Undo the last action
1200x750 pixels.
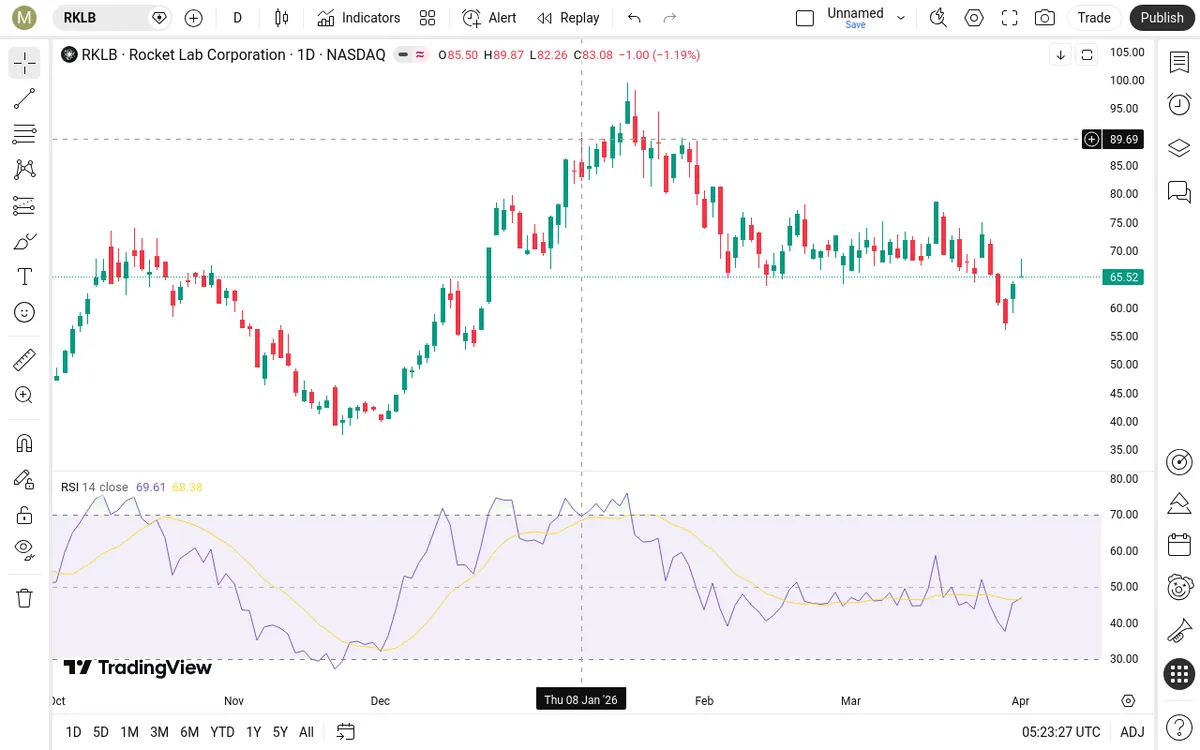[634, 18]
